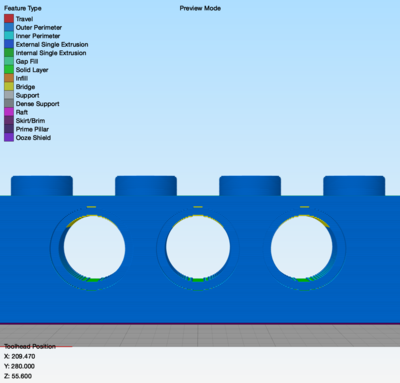Click the red Travel color swatch

(9, 19)
